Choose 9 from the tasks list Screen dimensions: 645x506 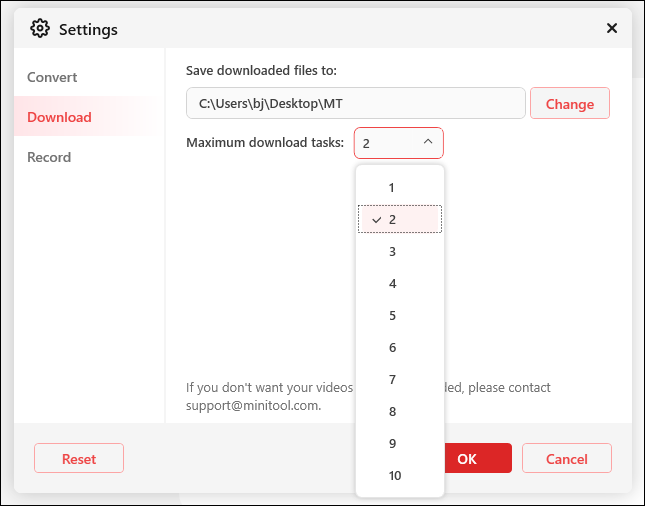click(399, 443)
